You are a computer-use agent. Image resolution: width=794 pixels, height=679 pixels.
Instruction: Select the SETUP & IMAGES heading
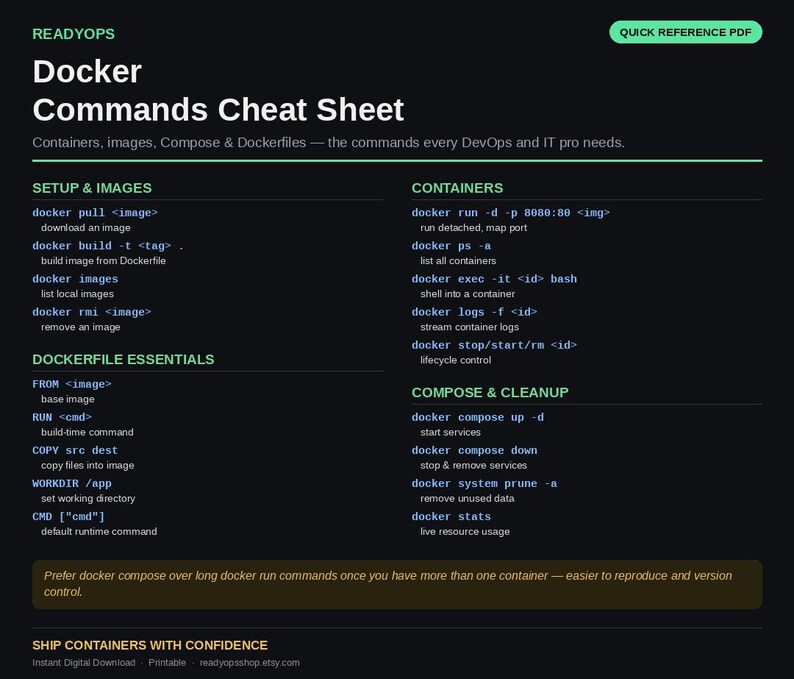tap(92, 188)
